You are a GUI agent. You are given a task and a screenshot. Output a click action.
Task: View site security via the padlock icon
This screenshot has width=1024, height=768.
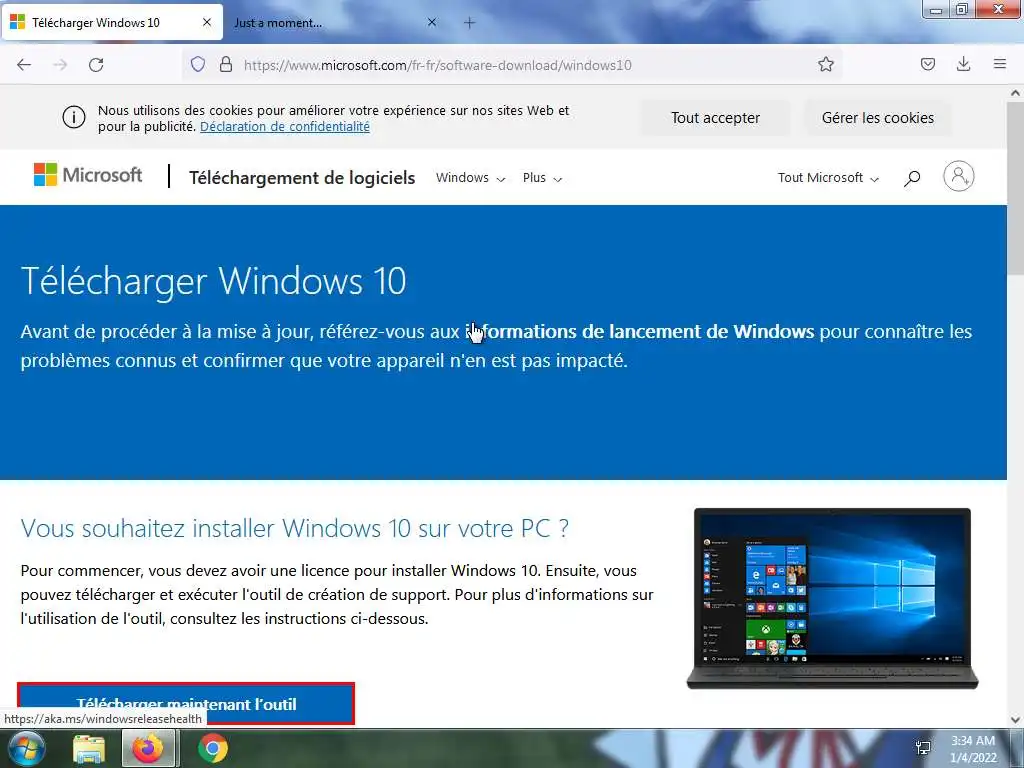(226, 64)
